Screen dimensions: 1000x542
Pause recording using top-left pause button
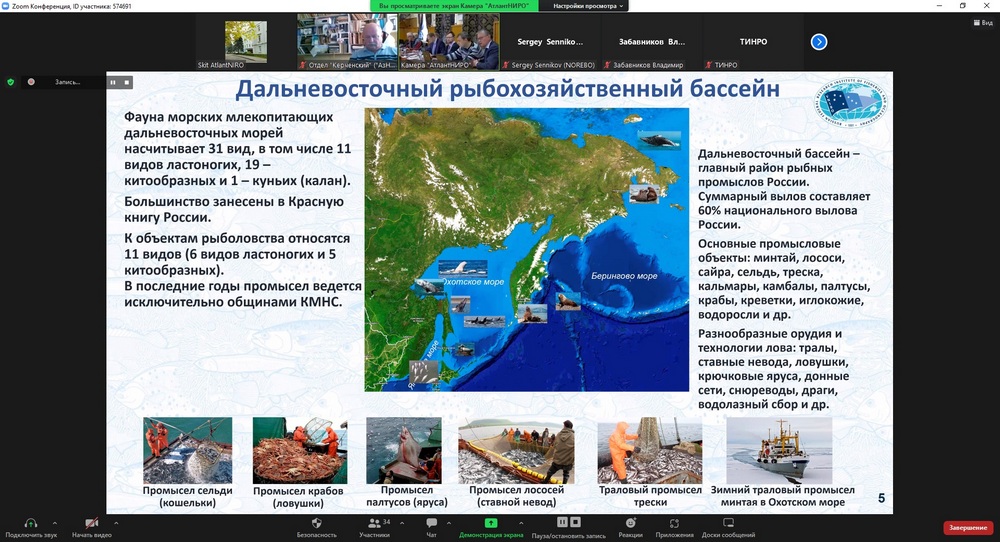(x=113, y=82)
